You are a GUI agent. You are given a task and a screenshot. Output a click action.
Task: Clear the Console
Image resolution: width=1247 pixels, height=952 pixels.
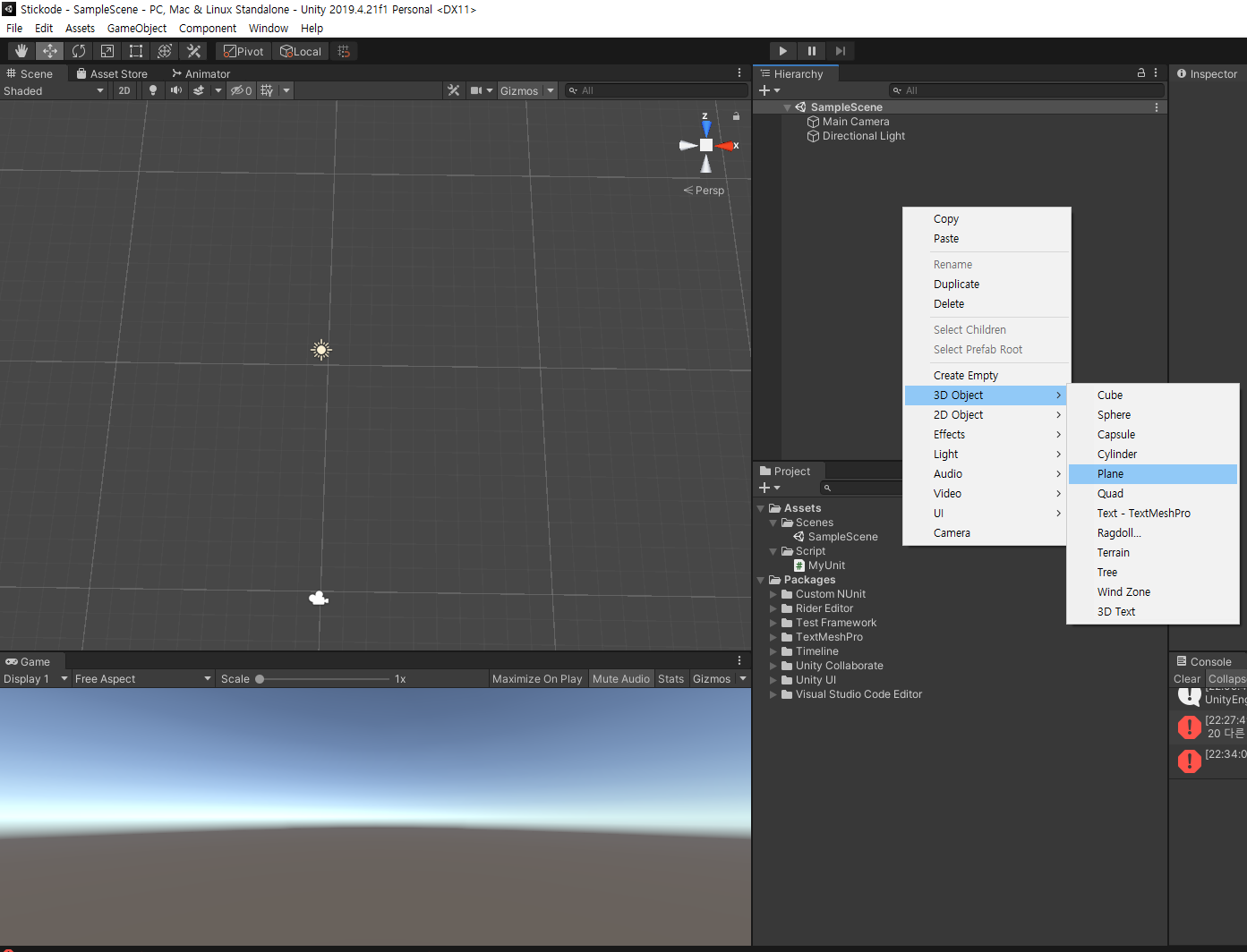point(1187,679)
